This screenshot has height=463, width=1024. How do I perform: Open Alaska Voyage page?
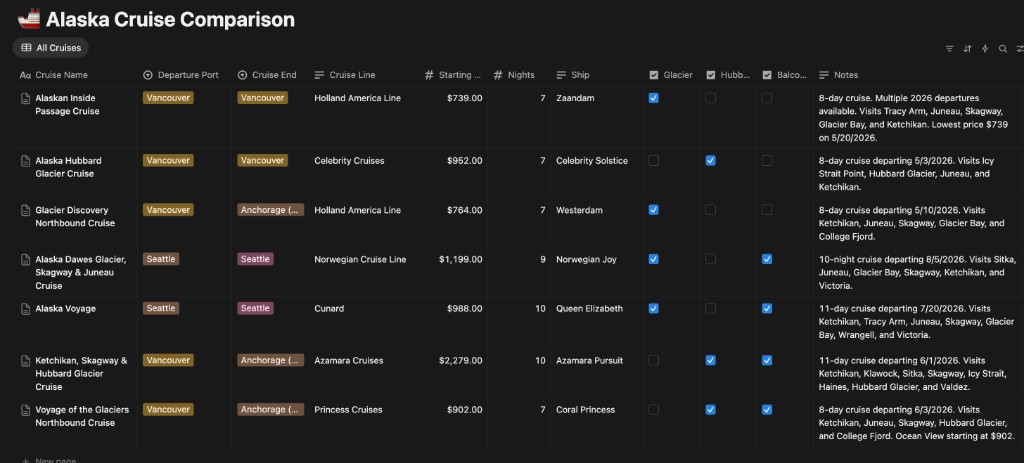[65, 308]
